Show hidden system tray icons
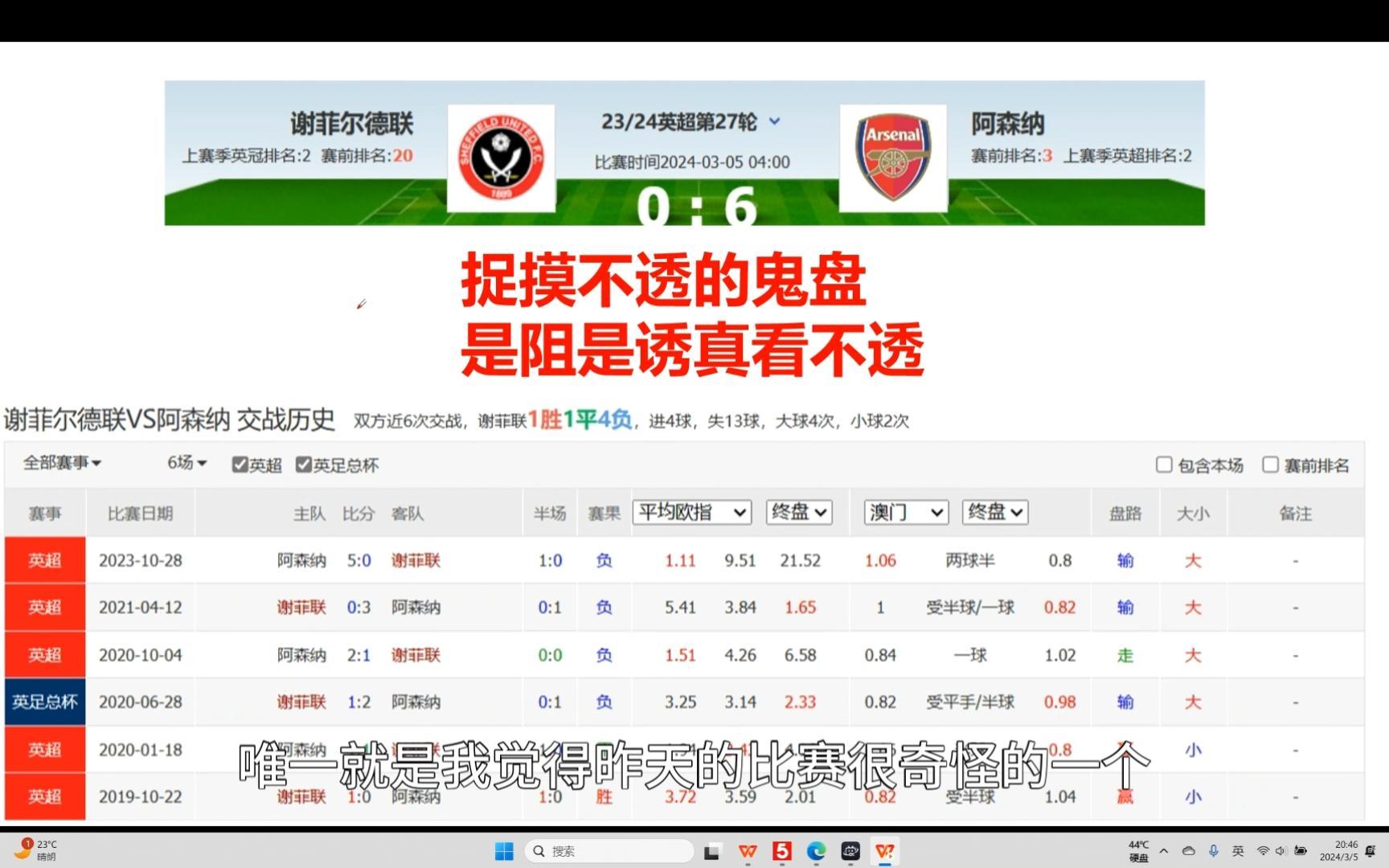Screen dimensions: 1389x868 pyautogui.click(x=1163, y=851)
